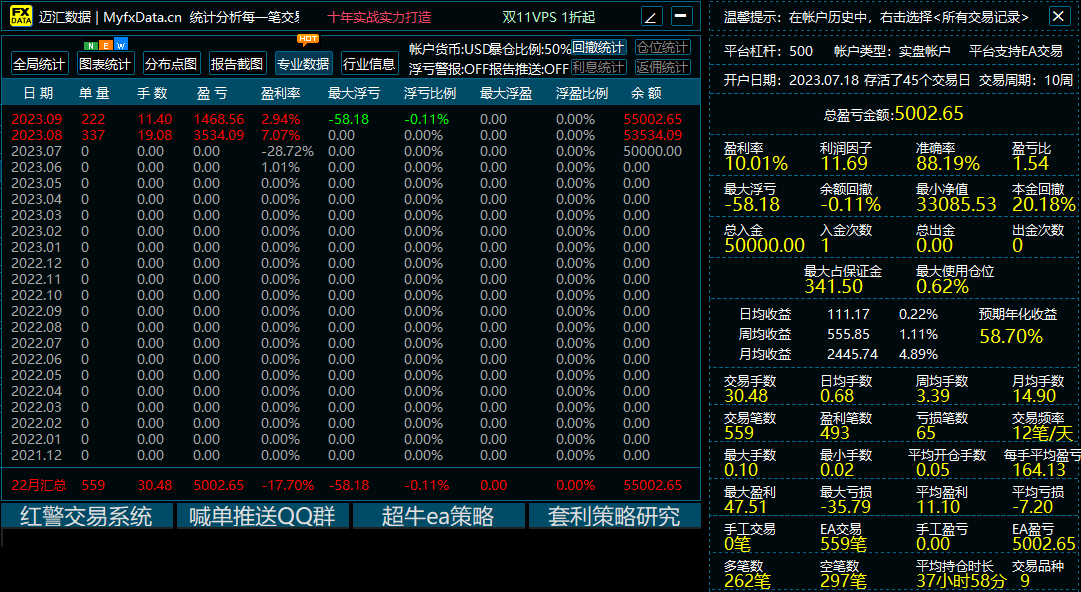Click the pencil edit icon in title bar
This screenshot has height=592, width=1081.
(x=651, y=16)
